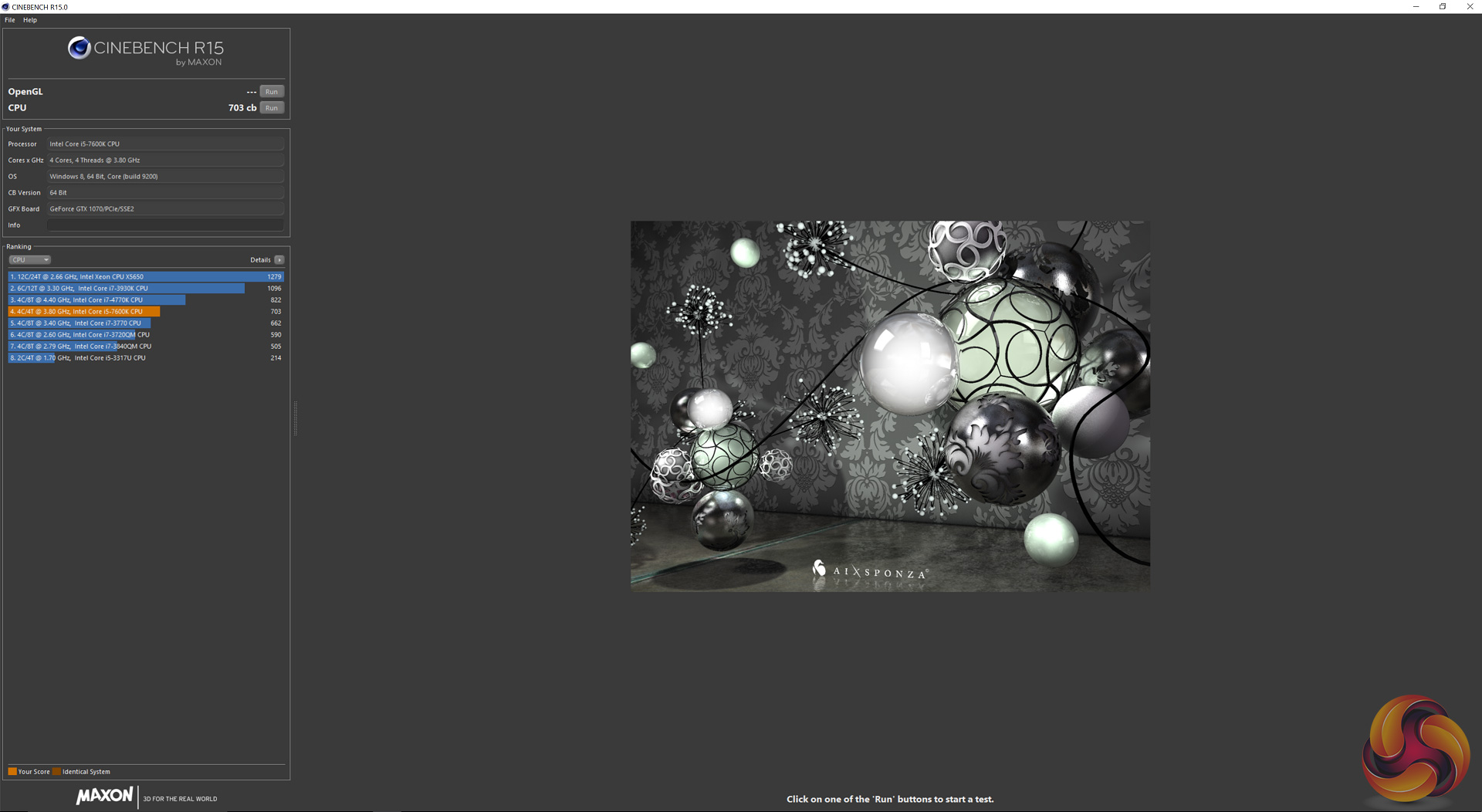Select the Processor field showing i5-7600K
The image size is (1482, 812).
[x=165, y=144]
